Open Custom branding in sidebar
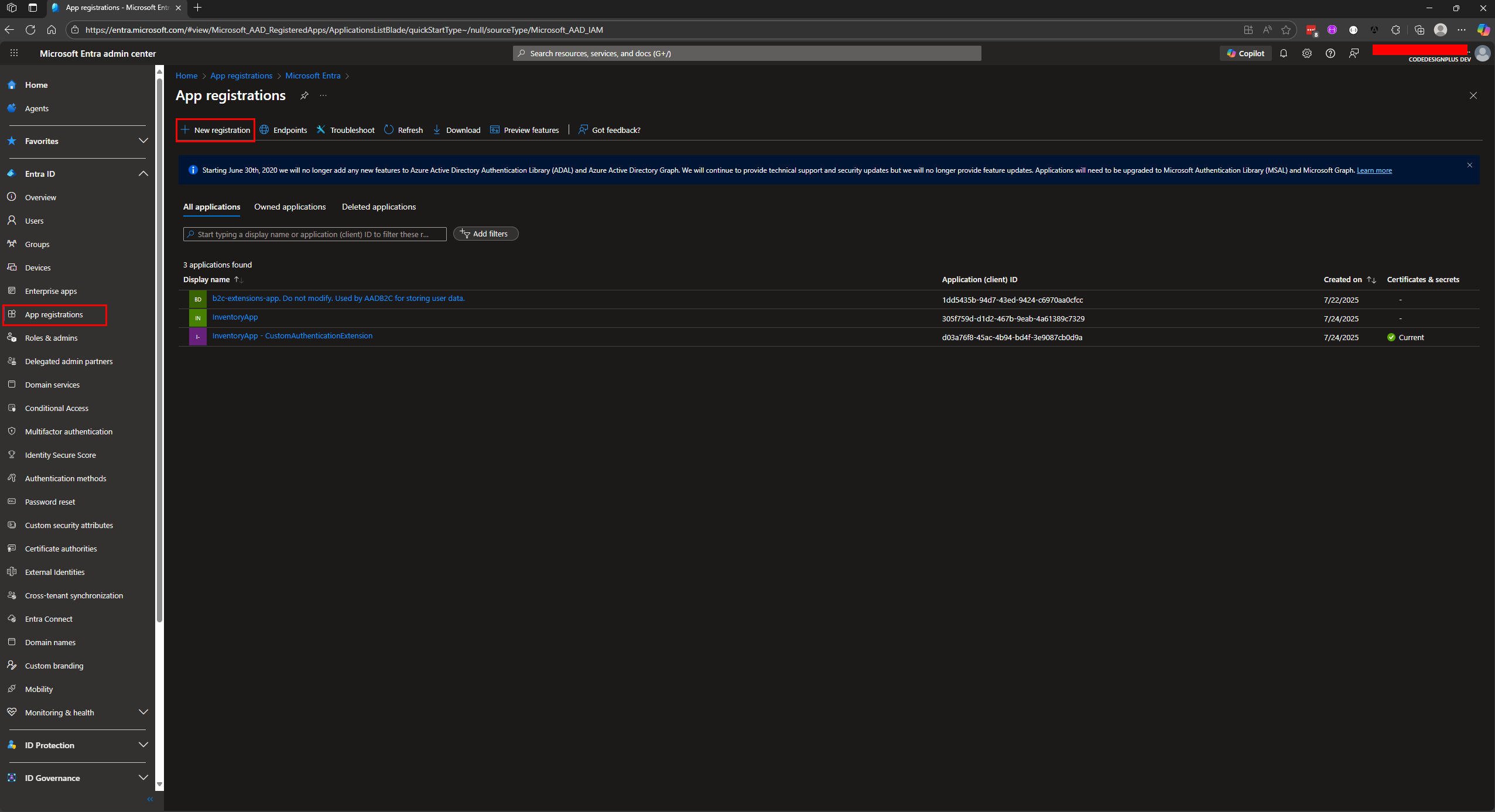 (x=54, y=666)
